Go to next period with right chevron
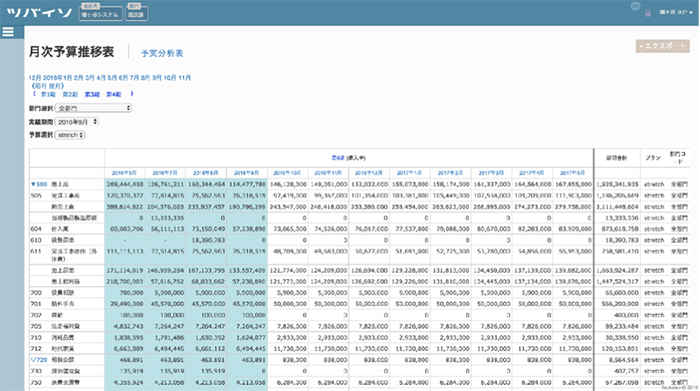The width and height of the screenshot is (700, 391). [132, 94]
